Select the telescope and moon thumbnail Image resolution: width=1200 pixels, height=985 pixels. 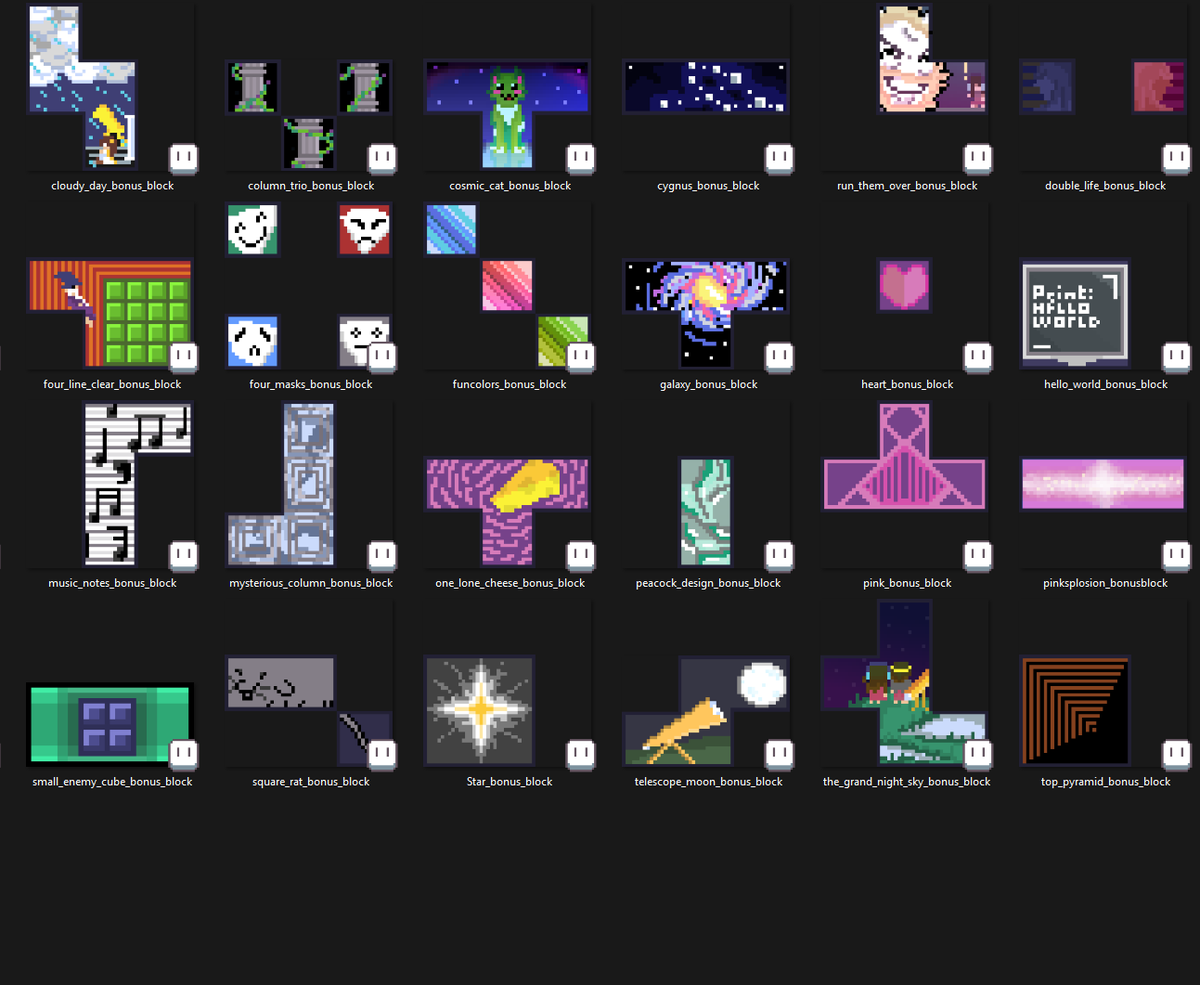[707, 711]
